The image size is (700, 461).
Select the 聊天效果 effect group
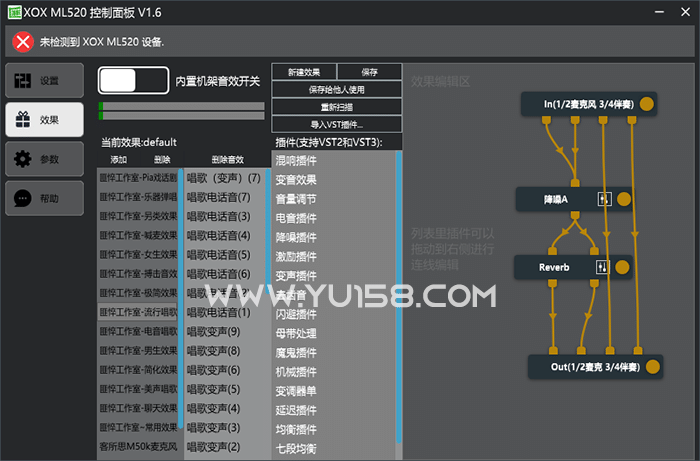138,408
